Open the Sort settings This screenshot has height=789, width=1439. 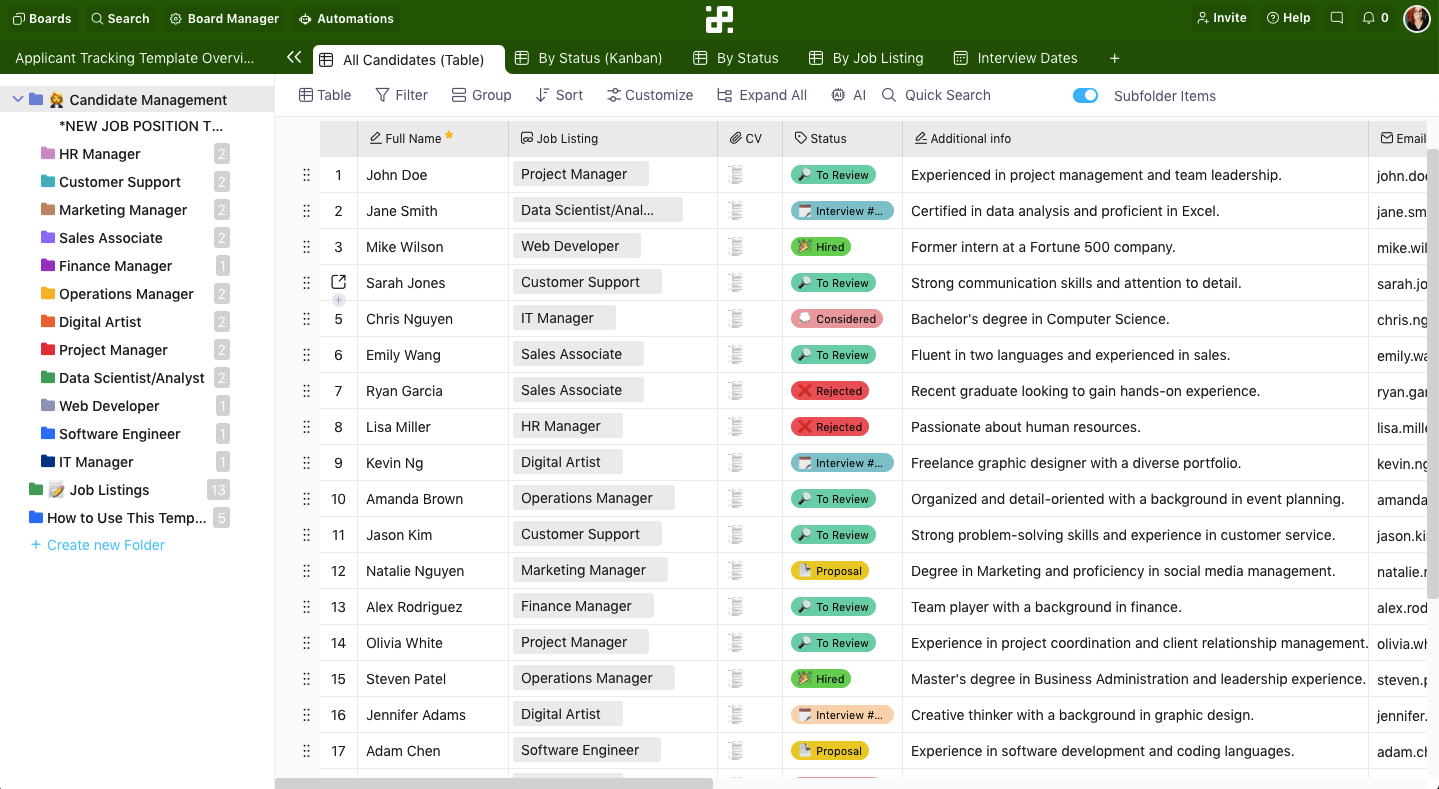(559, 94)
